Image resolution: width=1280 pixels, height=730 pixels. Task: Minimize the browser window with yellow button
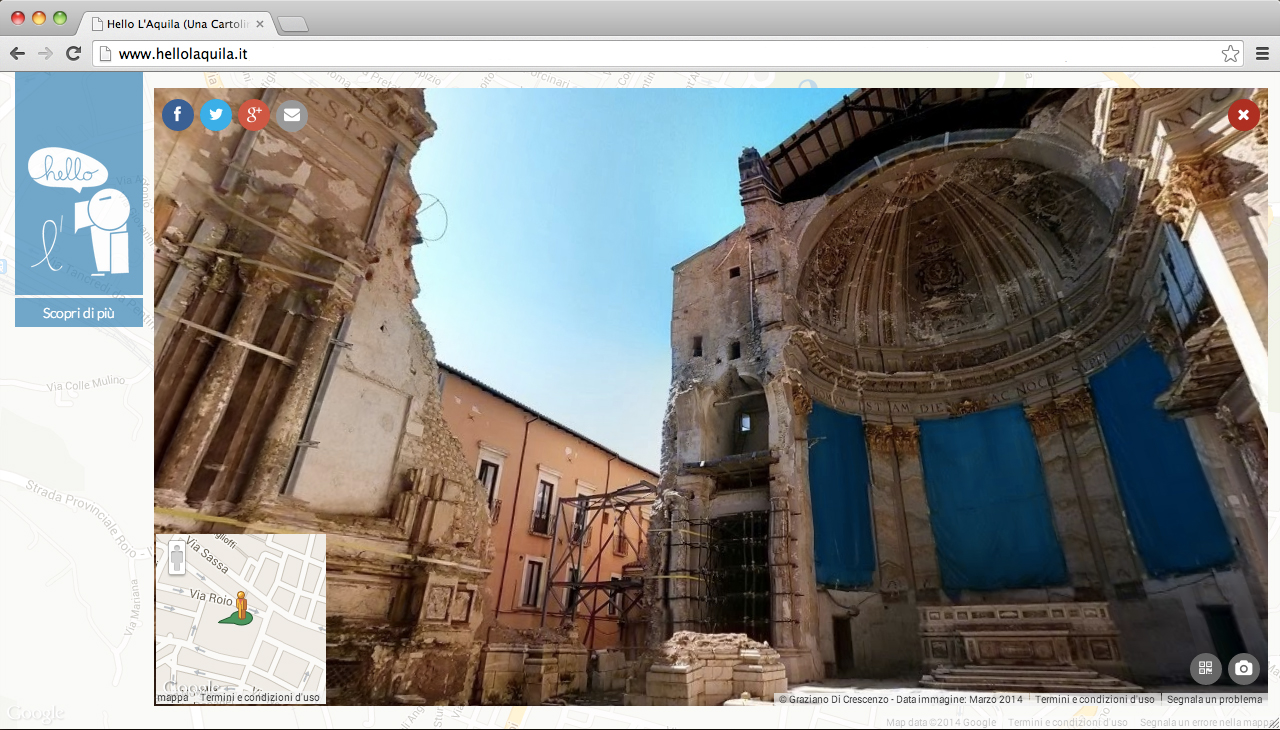coord(39,18)
